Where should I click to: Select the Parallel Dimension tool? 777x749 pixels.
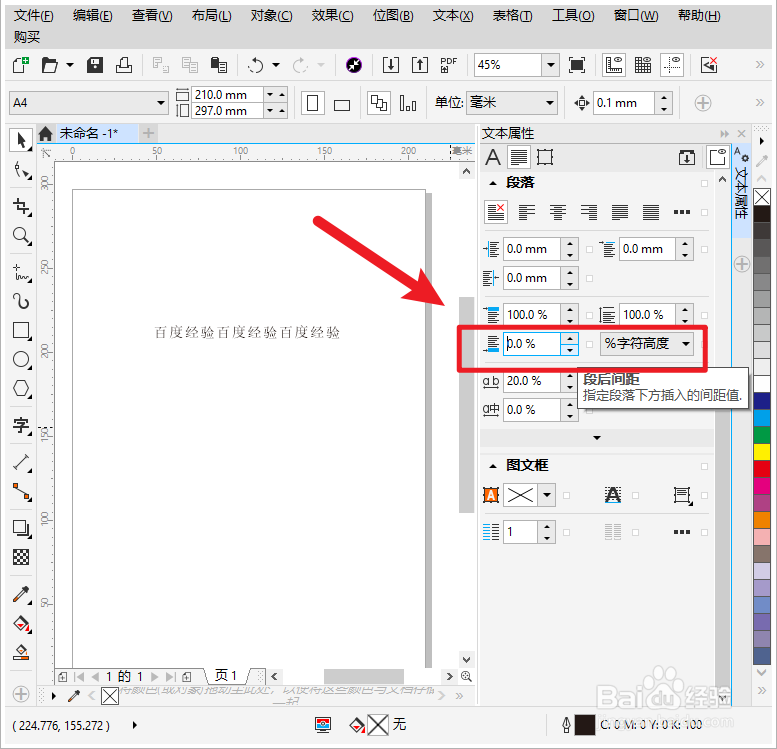click(x=21, y=462)
